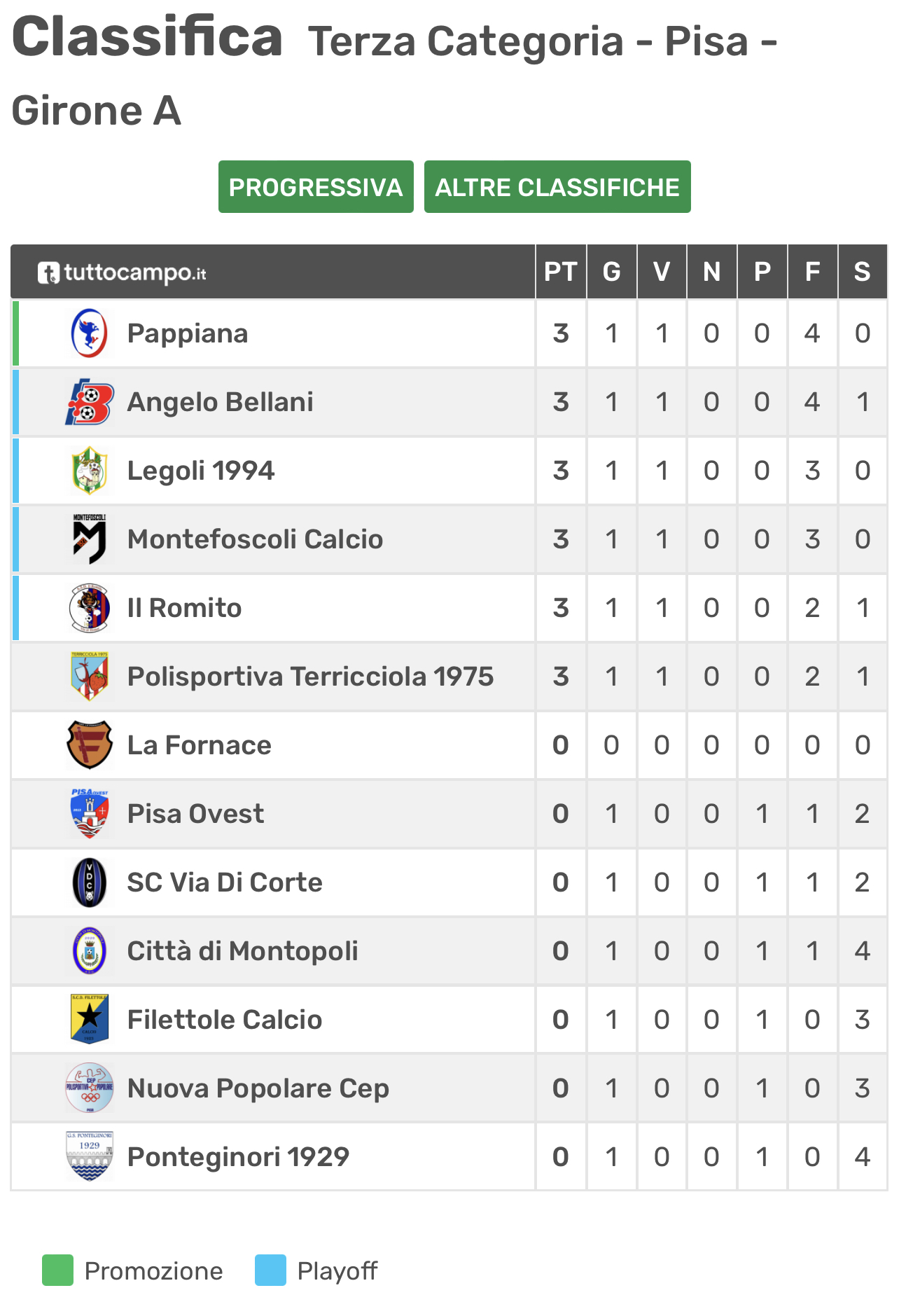Open the Città di Montopoli team link

[242, 951]
